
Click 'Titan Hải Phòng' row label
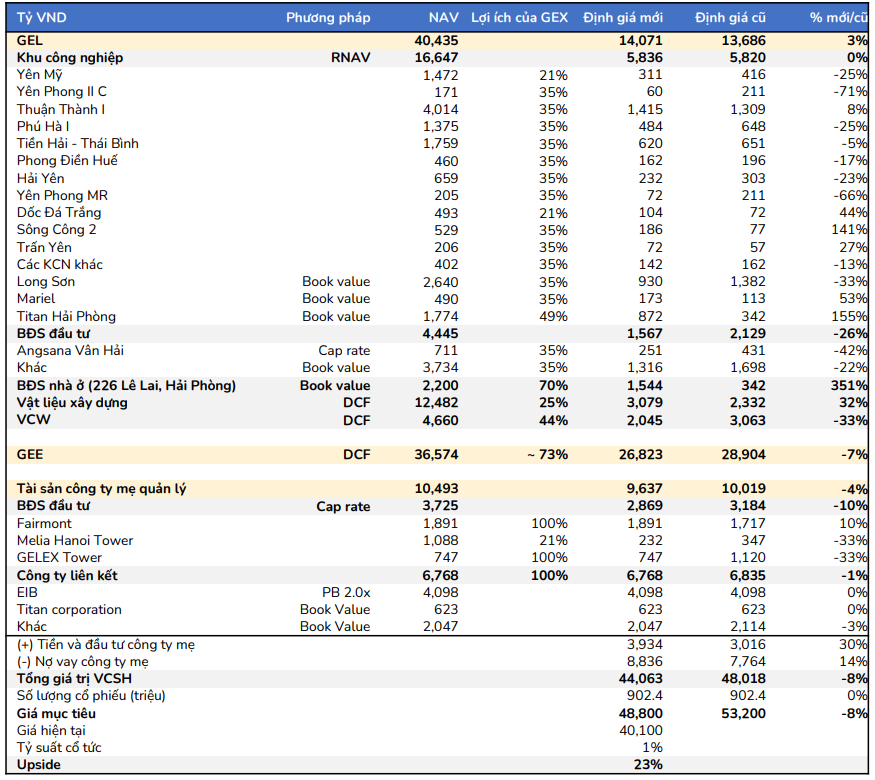(66, 316)
